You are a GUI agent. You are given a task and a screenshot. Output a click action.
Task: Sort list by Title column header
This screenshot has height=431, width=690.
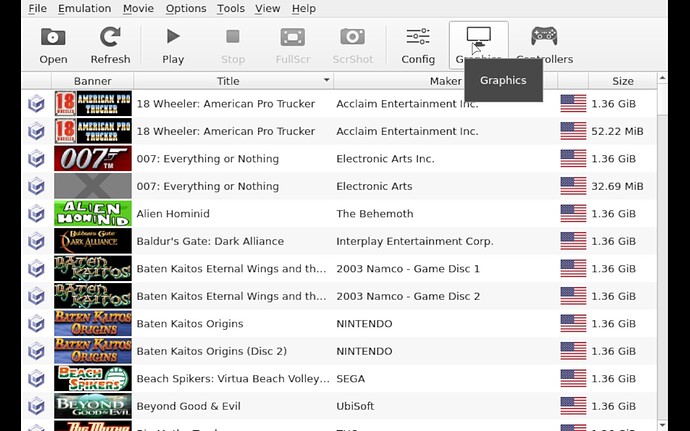(x=233, y=81)
